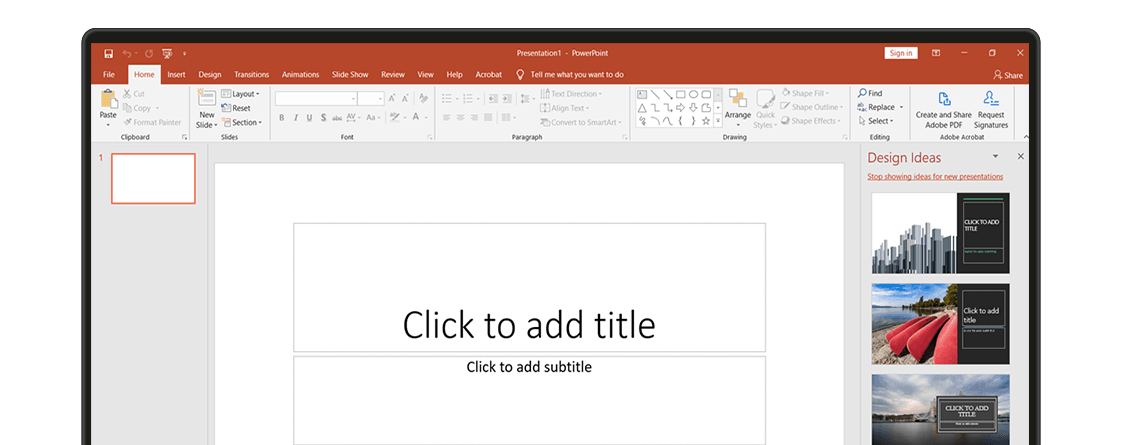Select the star shape in the shapes gallery
The image size is (1122, 445).
[705, 121]
